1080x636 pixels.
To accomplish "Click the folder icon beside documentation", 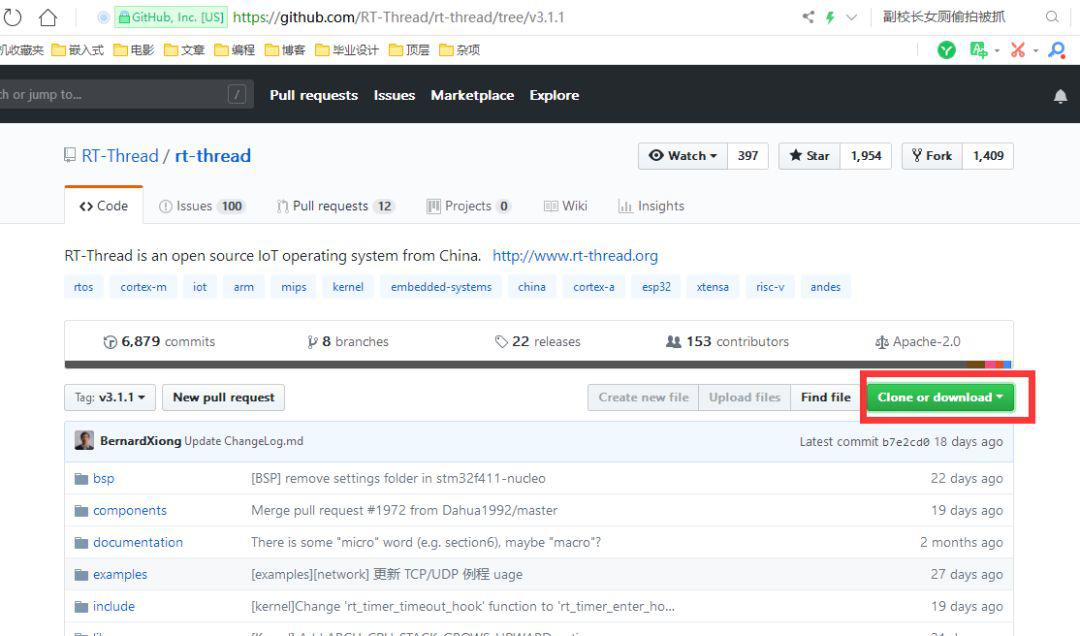I will [x=81, y=542].
